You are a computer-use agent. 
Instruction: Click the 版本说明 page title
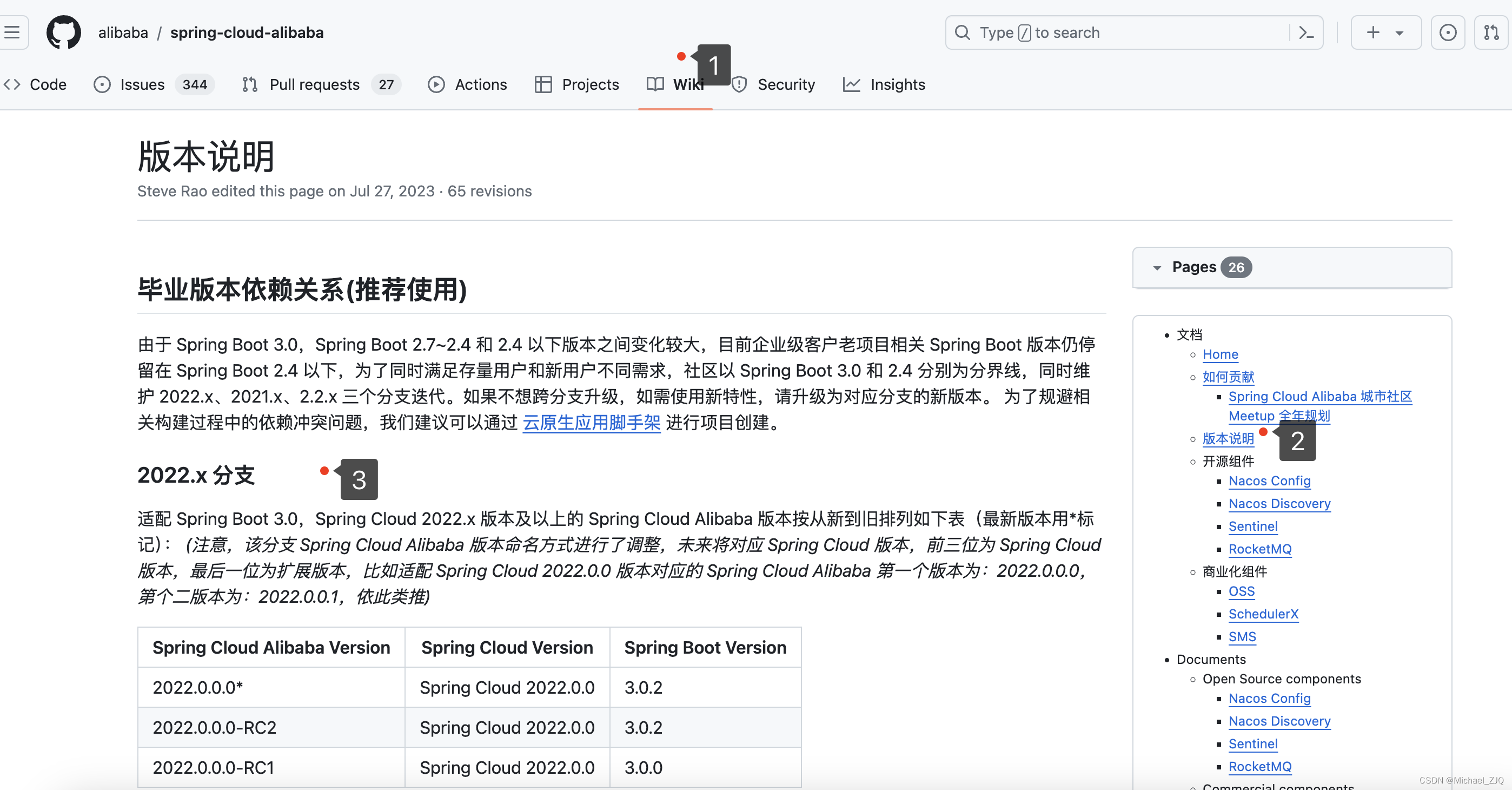(x=206, y=157)
